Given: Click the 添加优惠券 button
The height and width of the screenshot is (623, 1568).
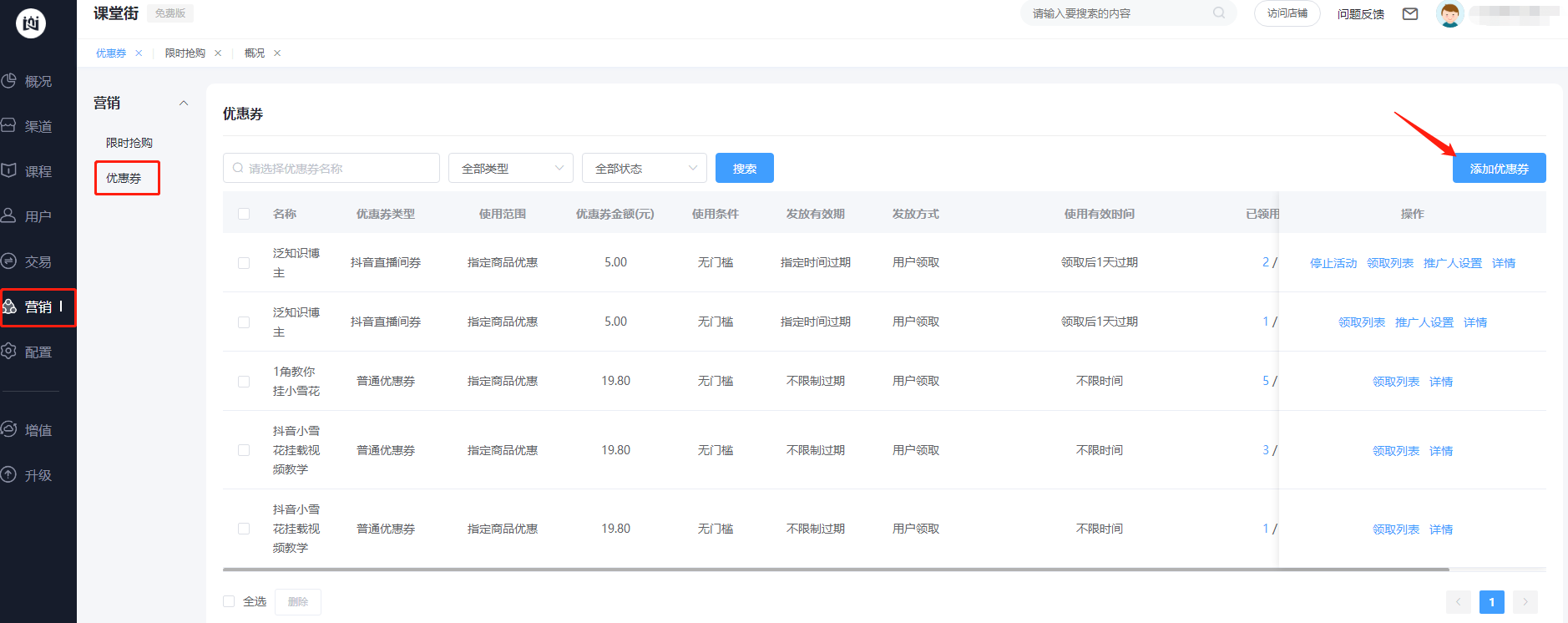Looking at the screenshot, I should [1500, 168].
